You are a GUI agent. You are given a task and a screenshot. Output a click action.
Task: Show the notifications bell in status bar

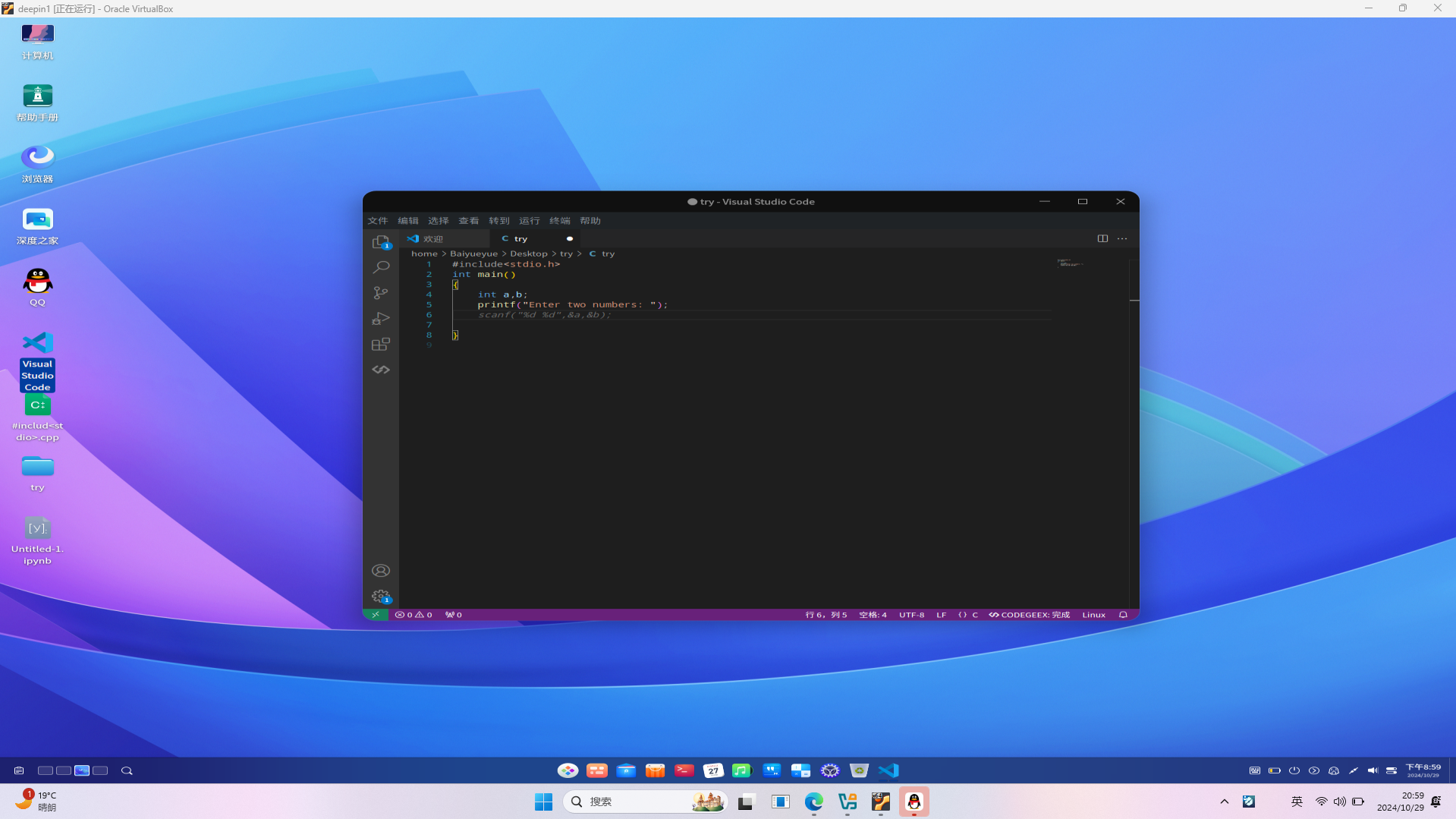click(x=1123, y=615)
